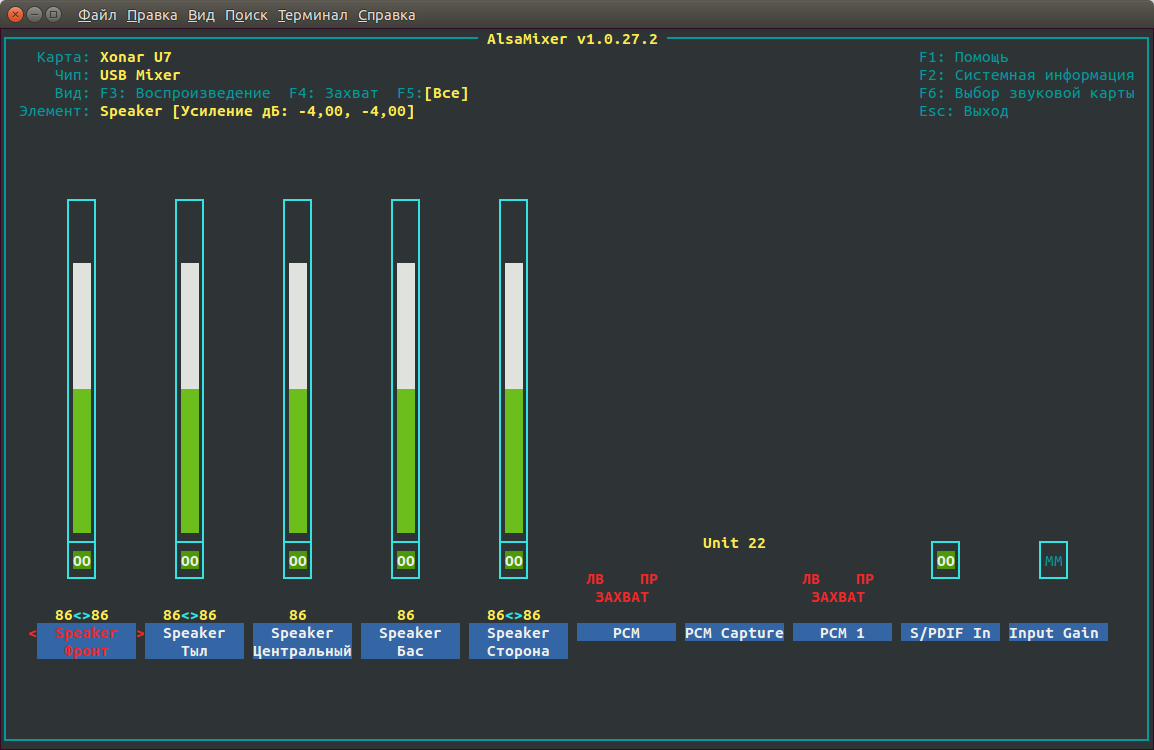1154x750 pixels.
Task: Select the Speaker Фронт channel label
Action: (86, 642)
